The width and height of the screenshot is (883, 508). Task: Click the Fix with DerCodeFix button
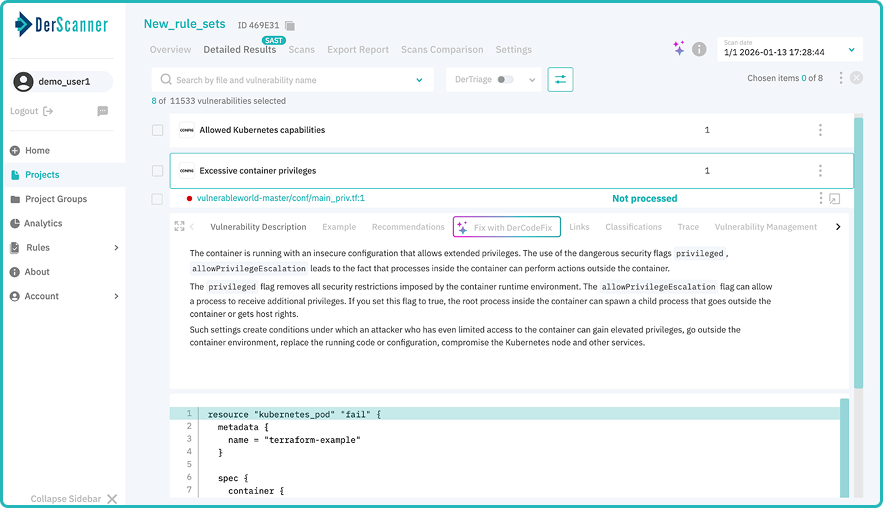pos(507,227)
